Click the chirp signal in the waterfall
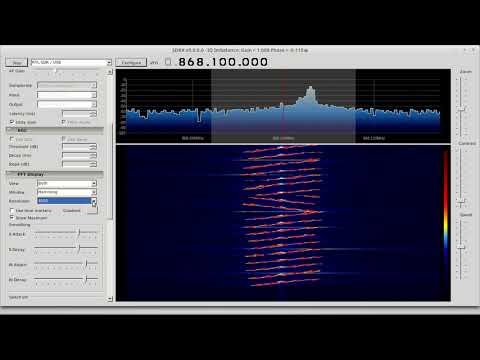Image resolution: width=480 pixels, height=360 pixels. tap(282, 215)
